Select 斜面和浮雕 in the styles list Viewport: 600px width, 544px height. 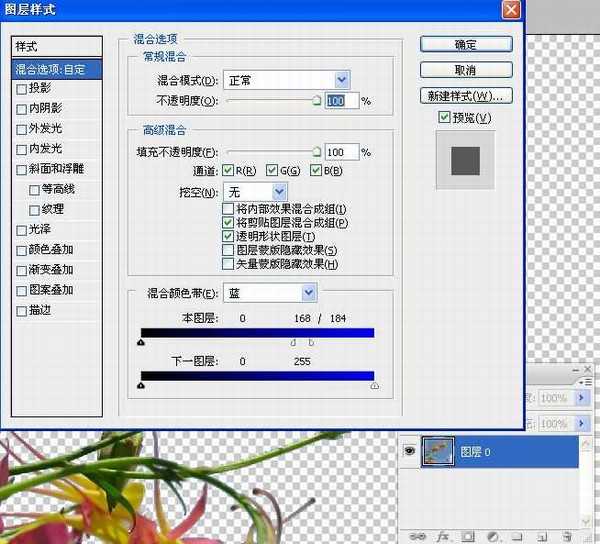point(57,169)
